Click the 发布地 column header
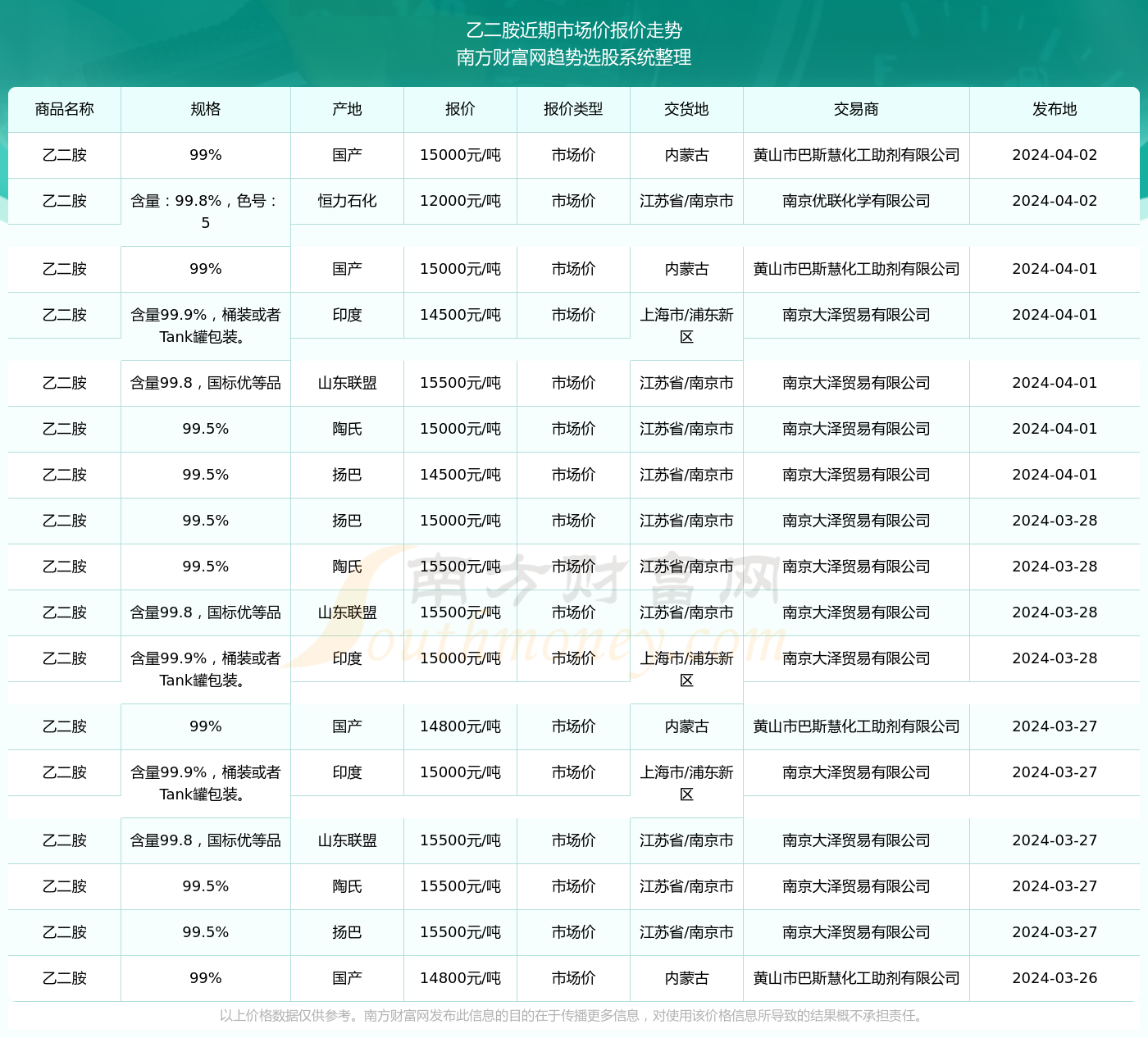1148x1038 pixels. 1055,109
